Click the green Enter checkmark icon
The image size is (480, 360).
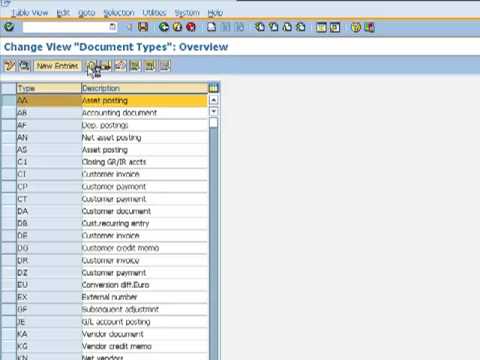point(9,27)
